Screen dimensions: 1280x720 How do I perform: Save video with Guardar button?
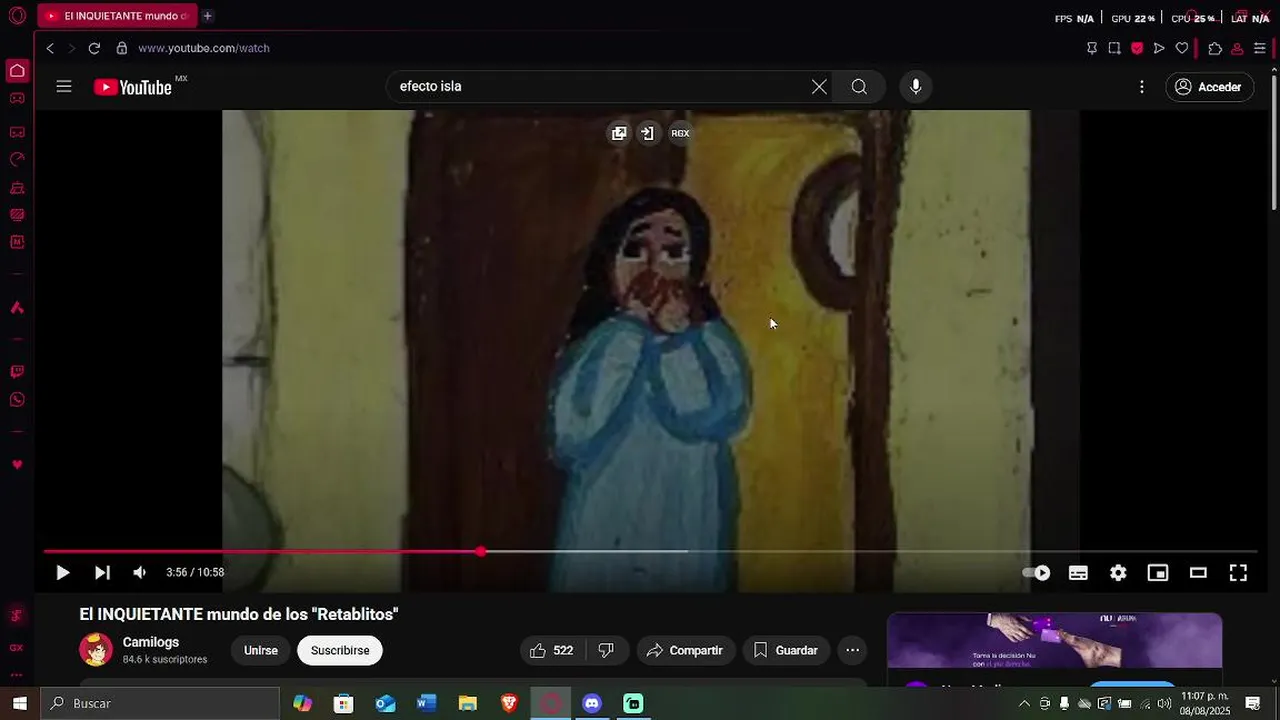coord(786,651)
